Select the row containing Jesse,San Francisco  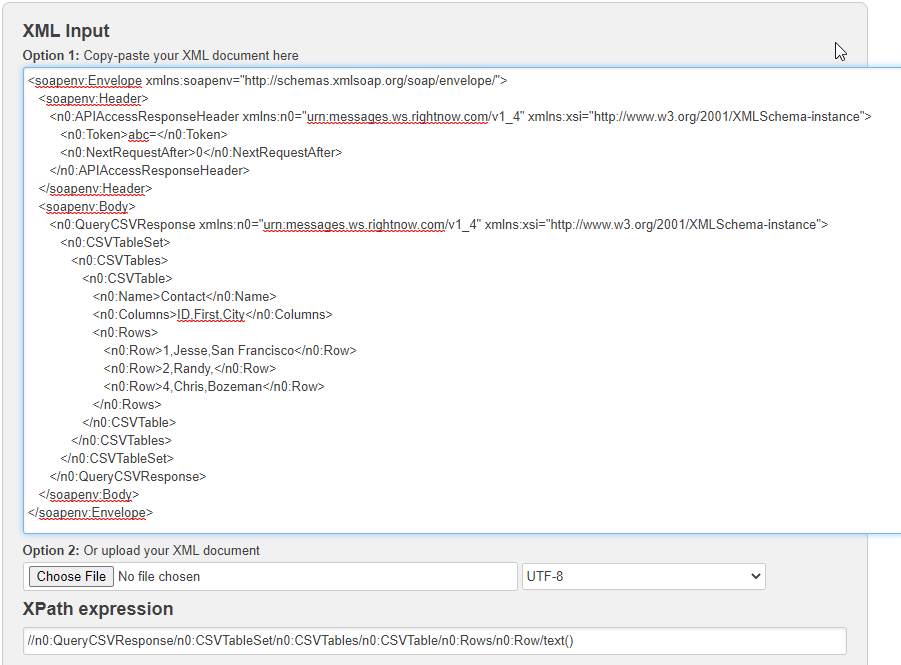point(229,350)
